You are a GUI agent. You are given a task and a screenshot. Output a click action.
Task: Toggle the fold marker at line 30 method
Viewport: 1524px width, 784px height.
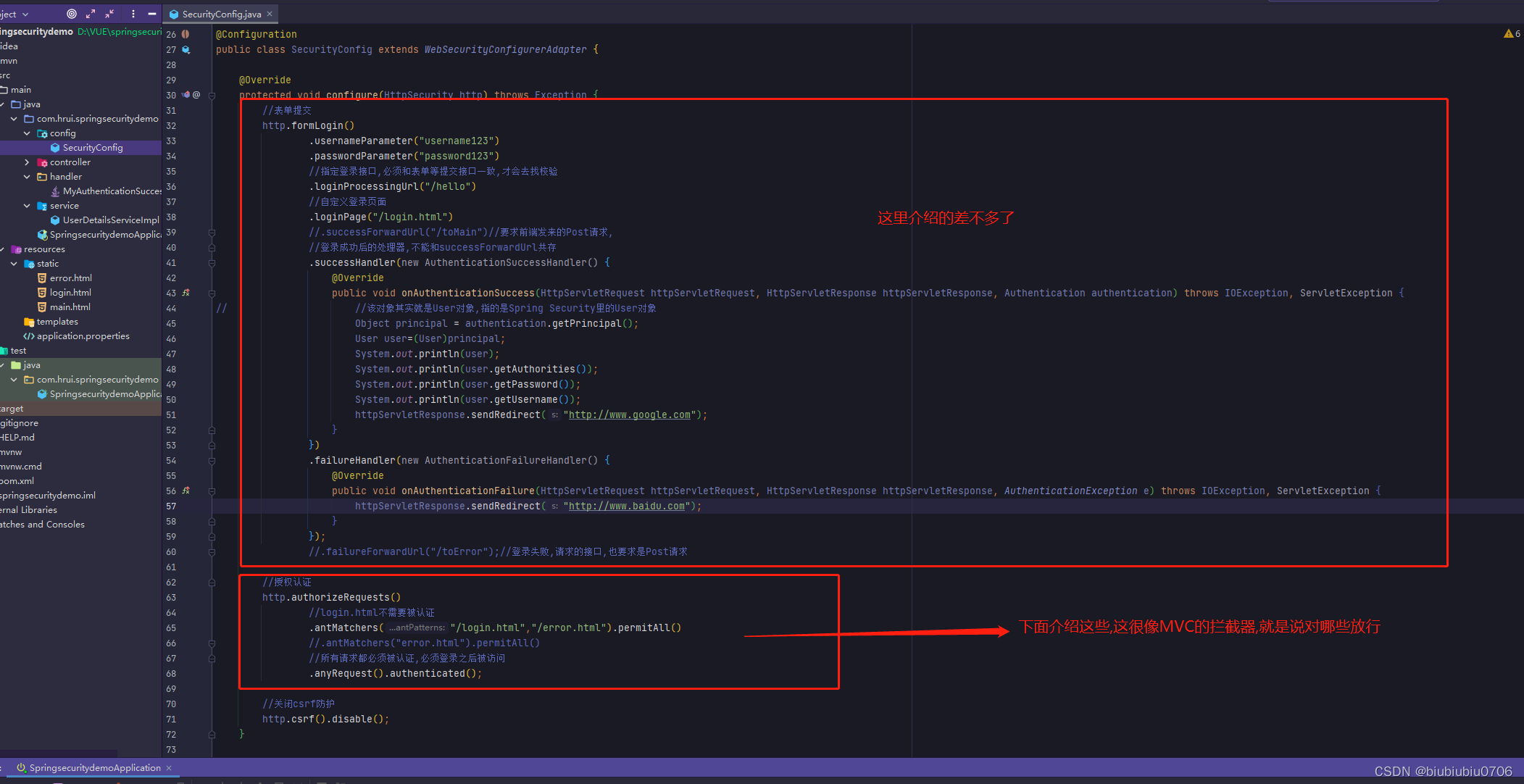tap(212, 95)
